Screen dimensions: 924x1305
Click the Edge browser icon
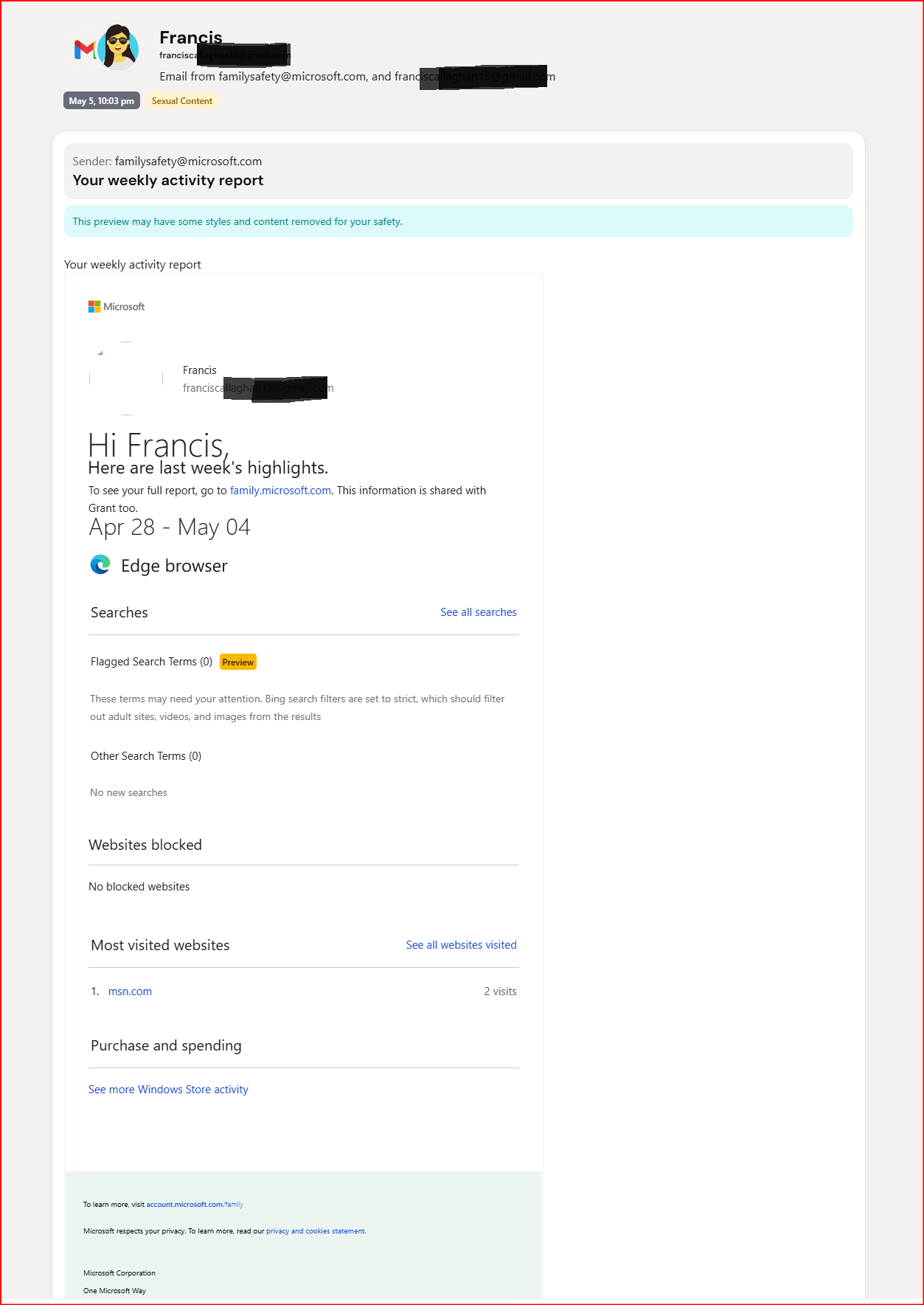(x=100, y=565)
